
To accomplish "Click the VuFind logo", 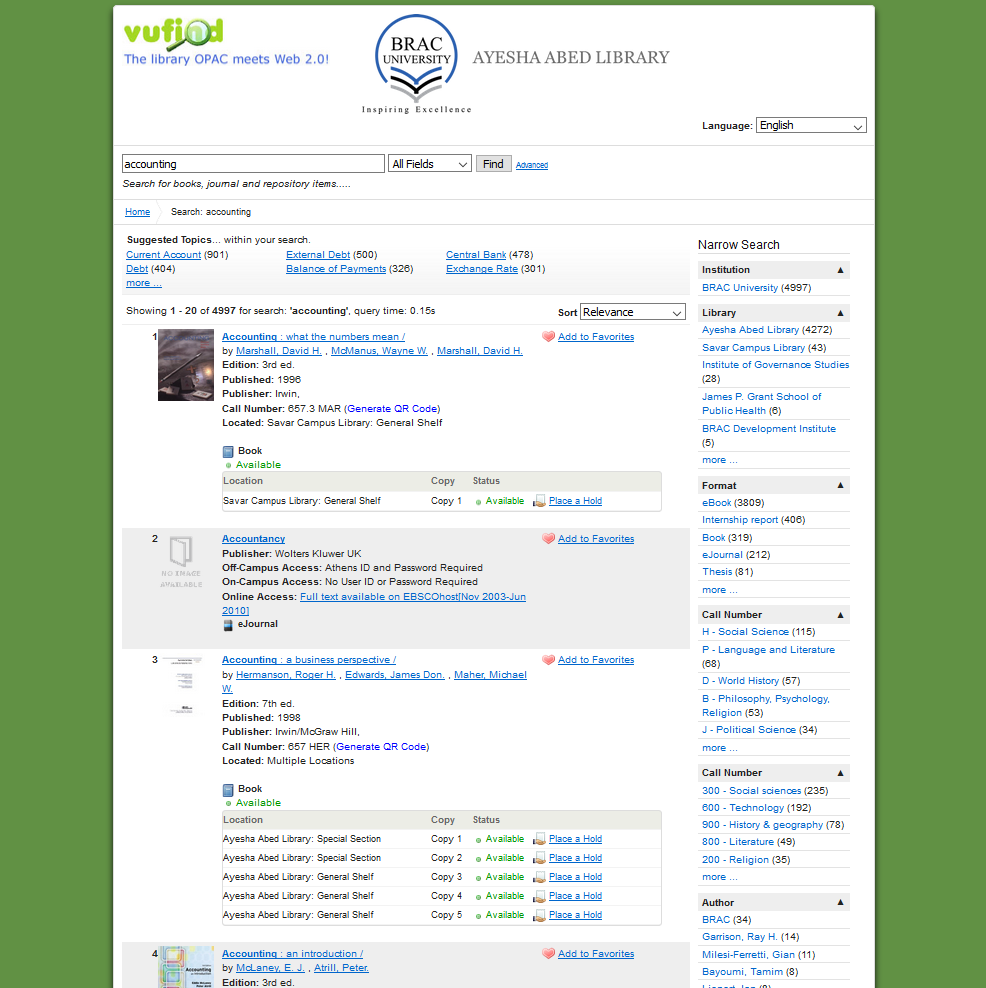I will 173,35.
